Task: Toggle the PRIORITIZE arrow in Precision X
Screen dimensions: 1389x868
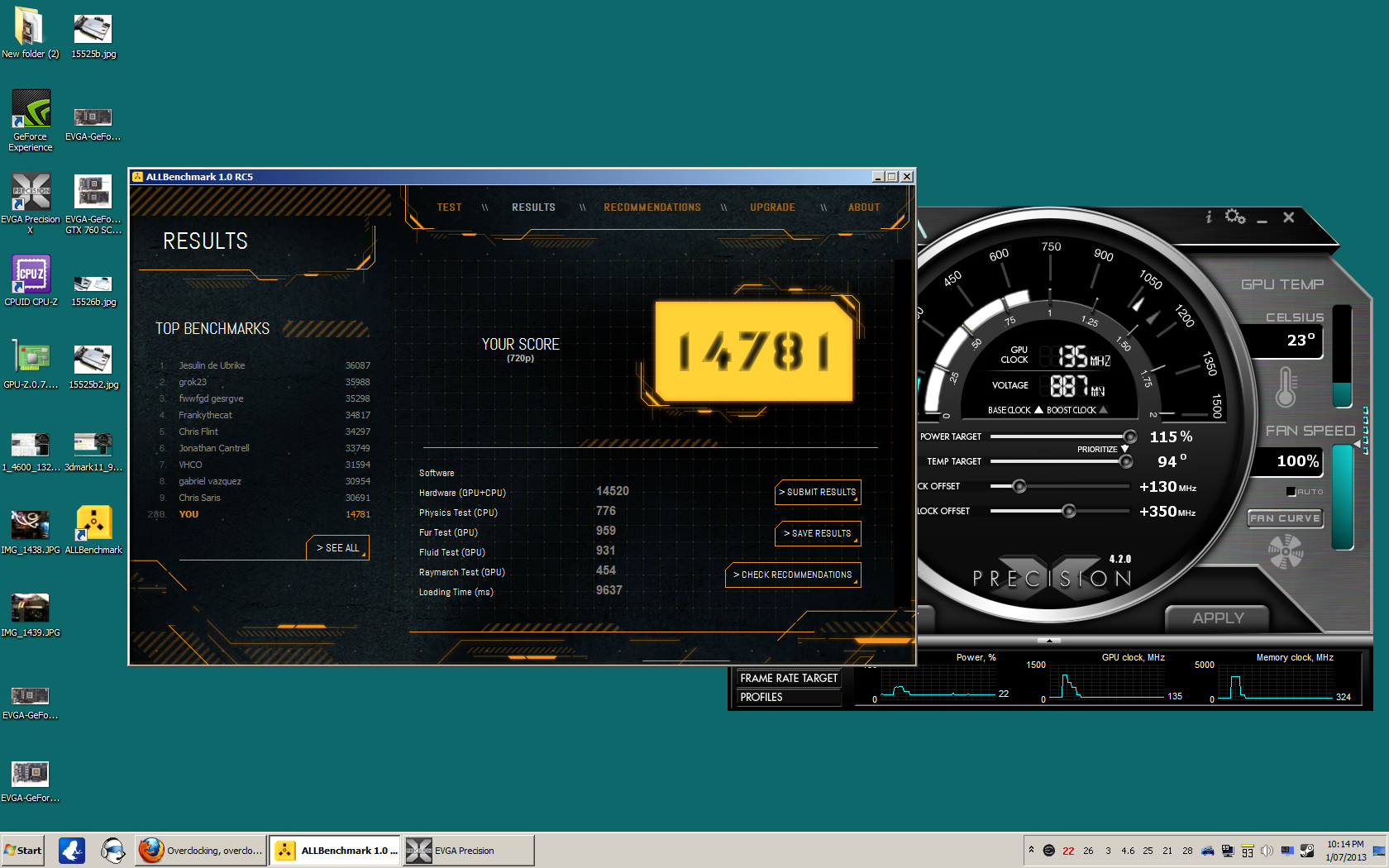Action: pyautogui.click(x=1124, y=449)
